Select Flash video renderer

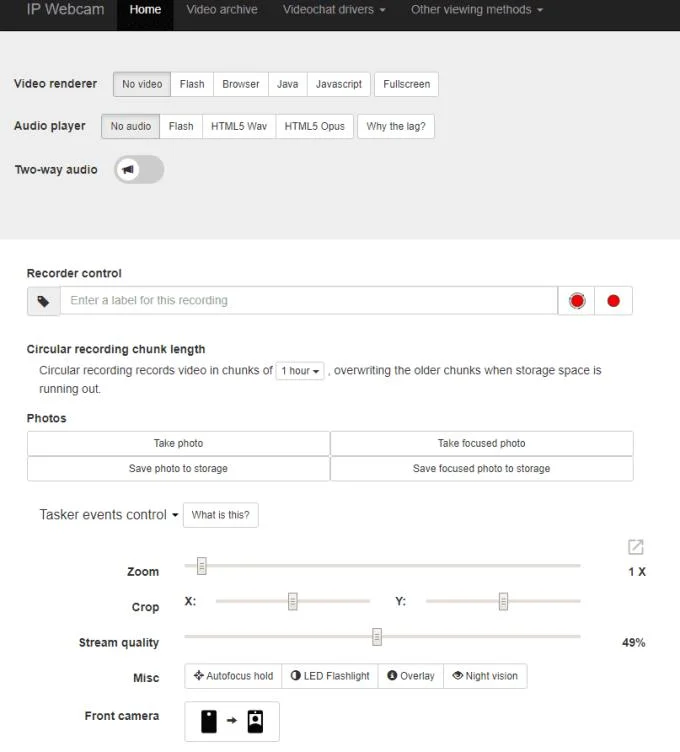192,84
